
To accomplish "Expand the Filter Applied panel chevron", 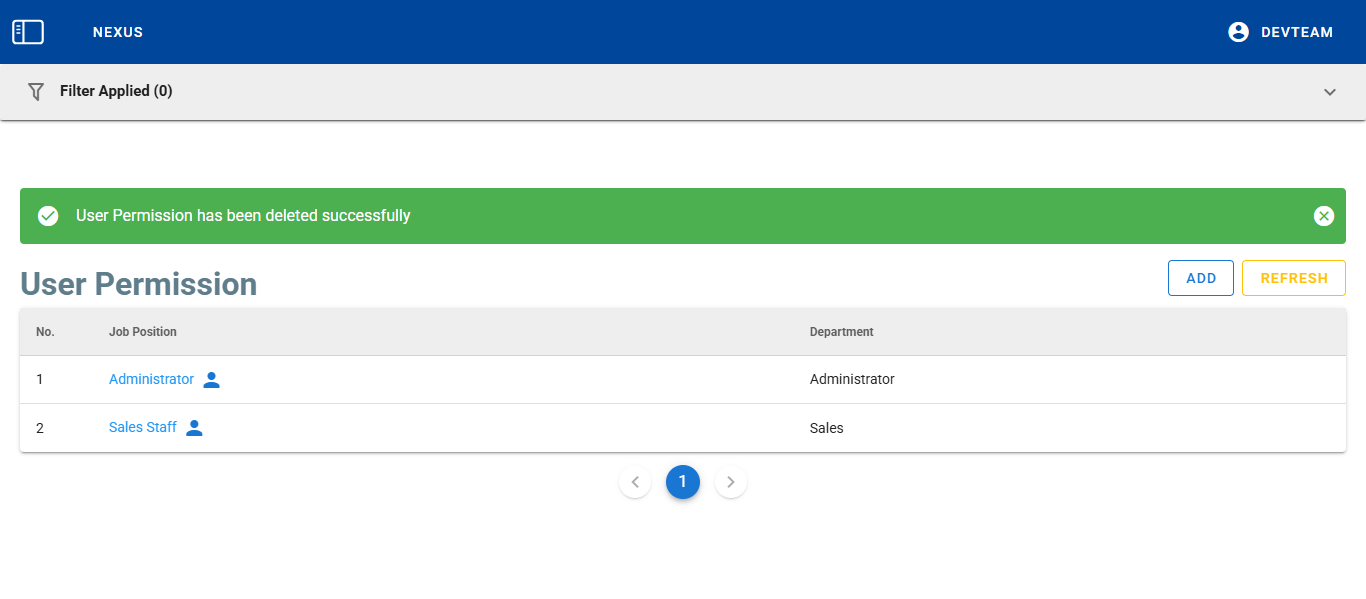I will click(1329, 92).
